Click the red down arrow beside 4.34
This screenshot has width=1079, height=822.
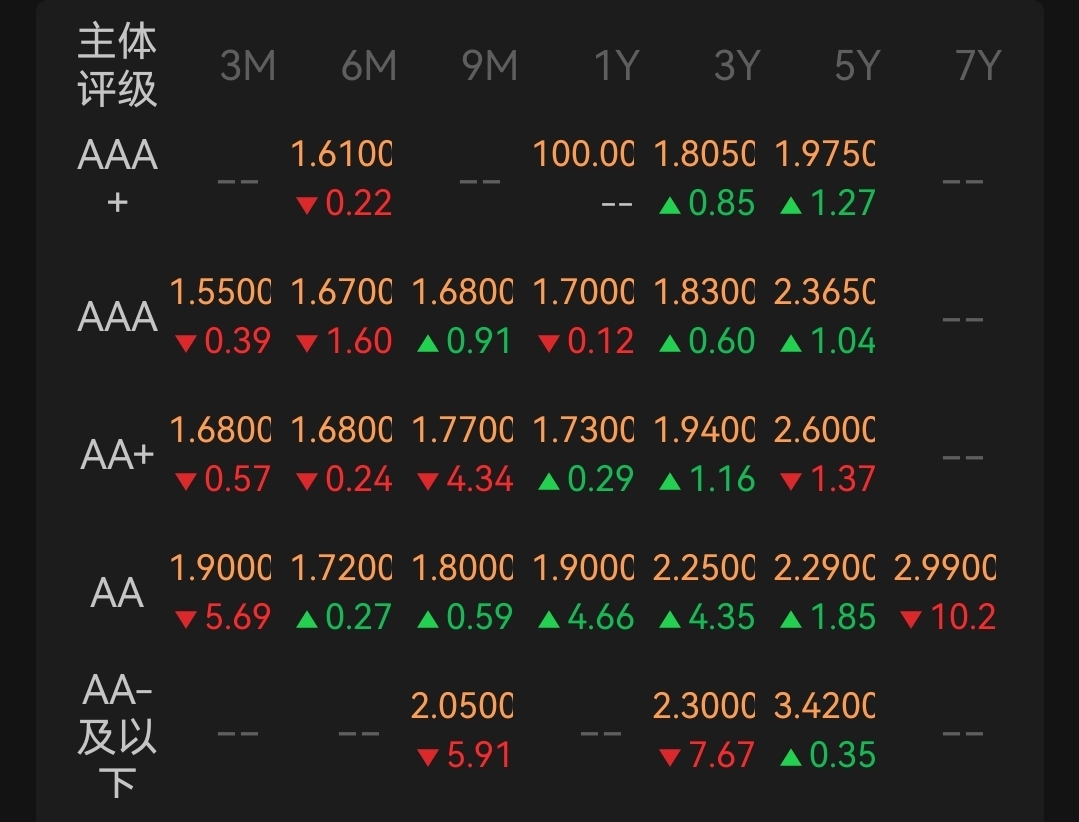pyautogui.click(x=428, y=481)
